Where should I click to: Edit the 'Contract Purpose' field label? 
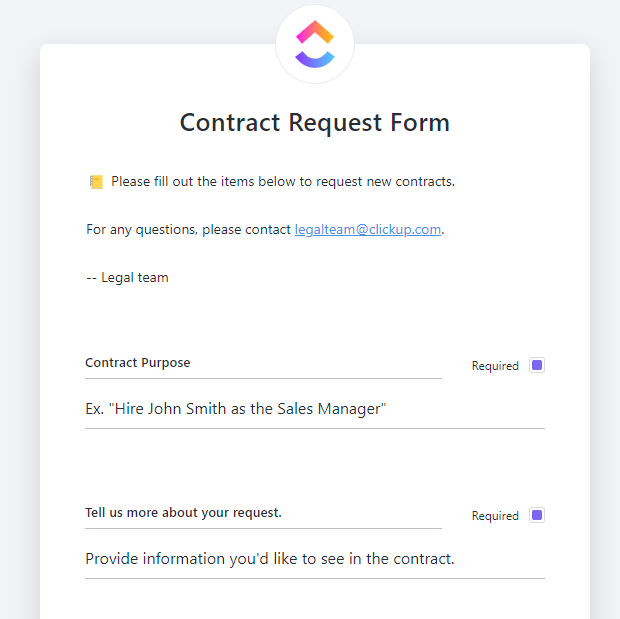pos(138,363)
